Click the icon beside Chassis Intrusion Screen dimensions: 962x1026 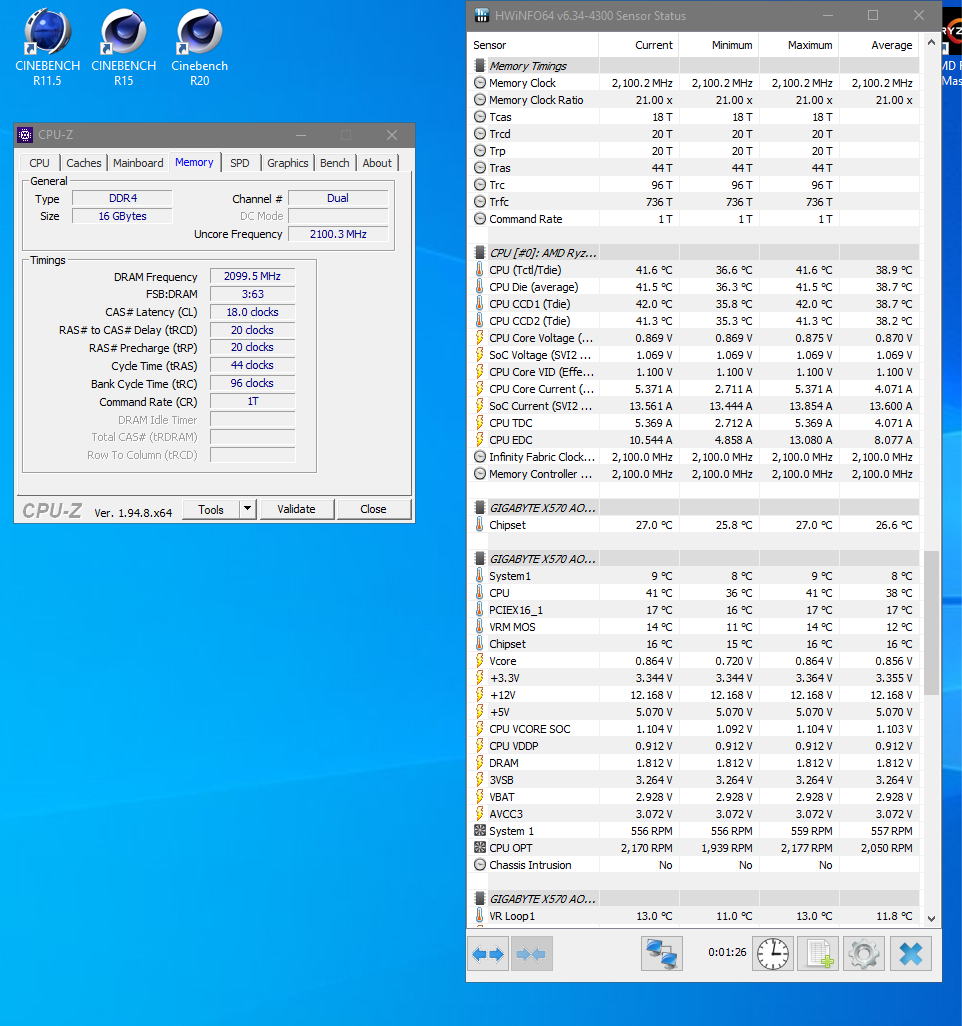click(x=480, y=865)
